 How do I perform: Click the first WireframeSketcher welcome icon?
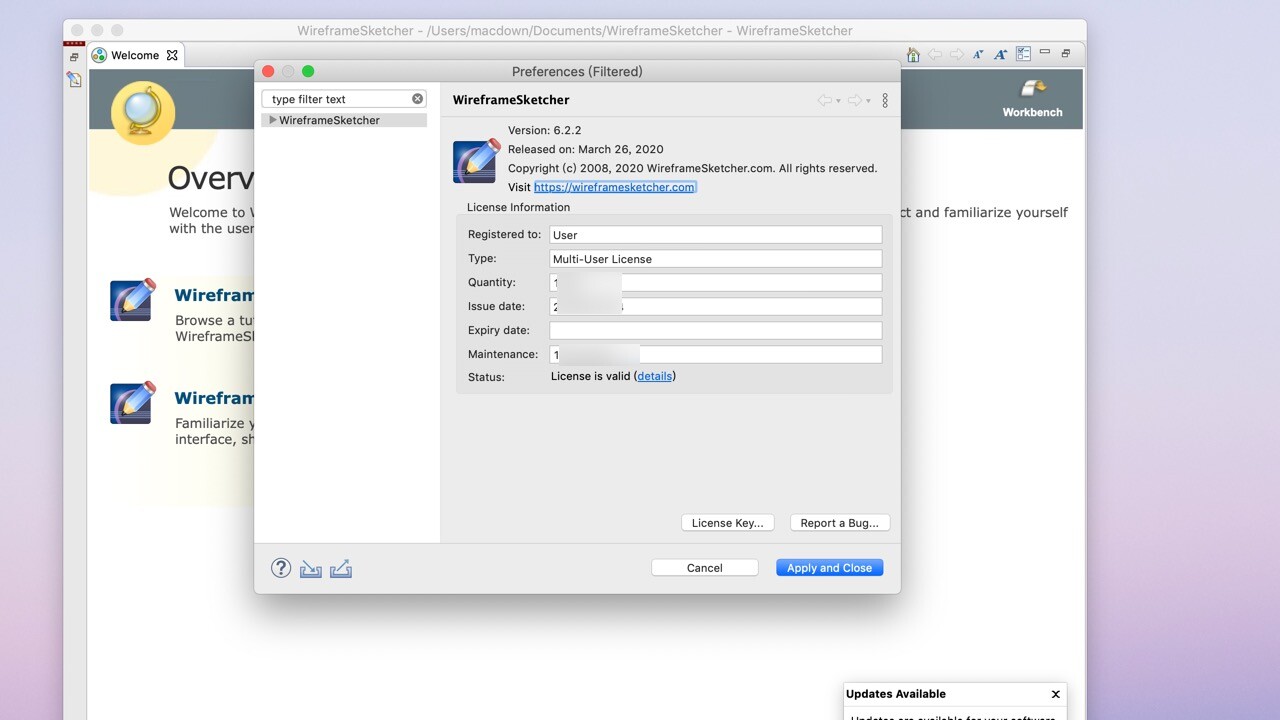click(x=133, y=300)
